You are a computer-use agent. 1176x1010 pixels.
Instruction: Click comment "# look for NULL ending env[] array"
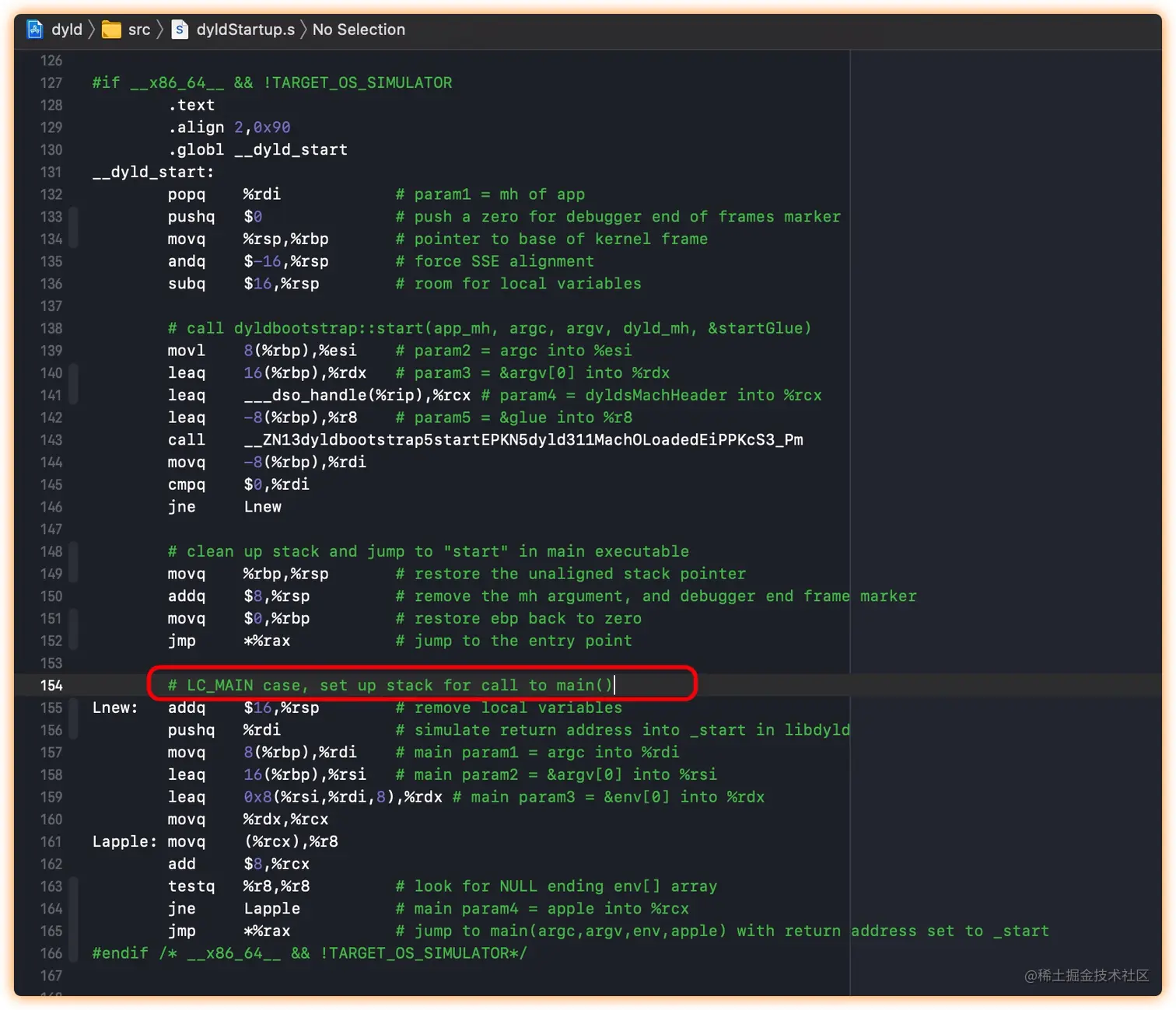pyautogui.click(x=556, y=886)
